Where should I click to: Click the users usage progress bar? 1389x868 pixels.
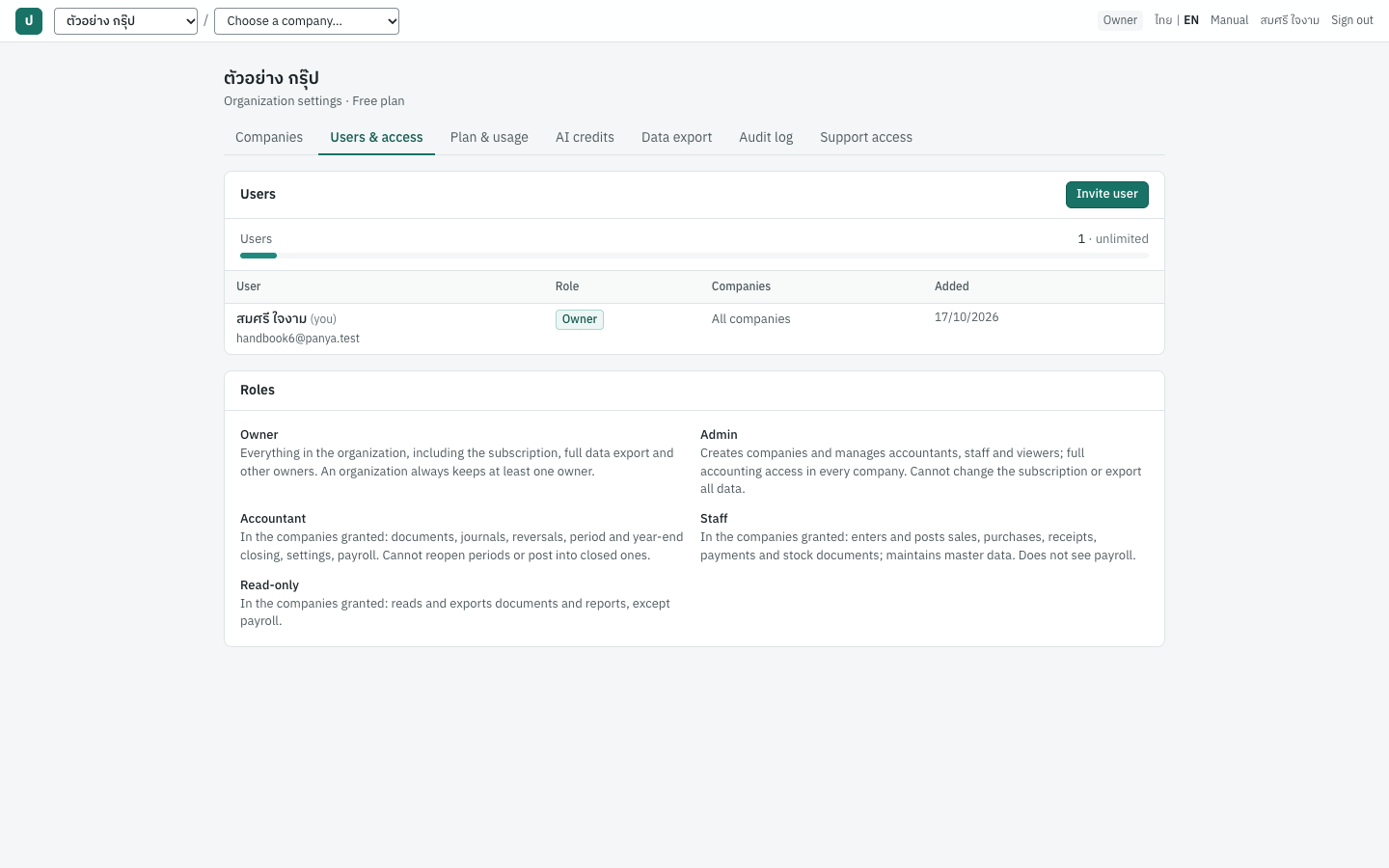pos(694,256)
